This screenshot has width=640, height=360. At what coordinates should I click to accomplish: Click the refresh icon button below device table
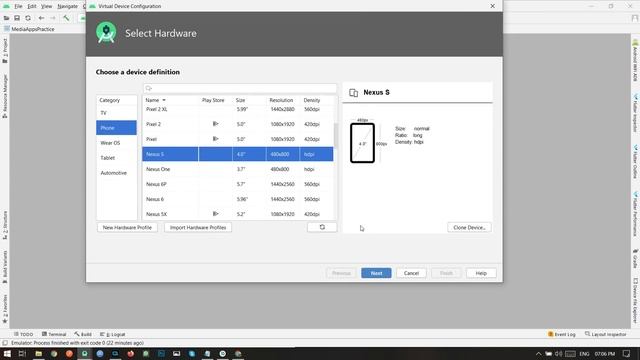322,227
